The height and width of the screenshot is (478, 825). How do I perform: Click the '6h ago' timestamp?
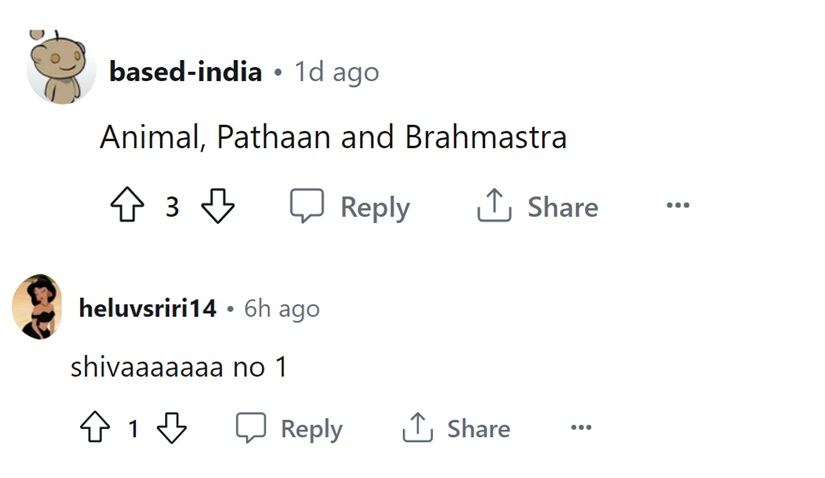[x=282, y=308]
